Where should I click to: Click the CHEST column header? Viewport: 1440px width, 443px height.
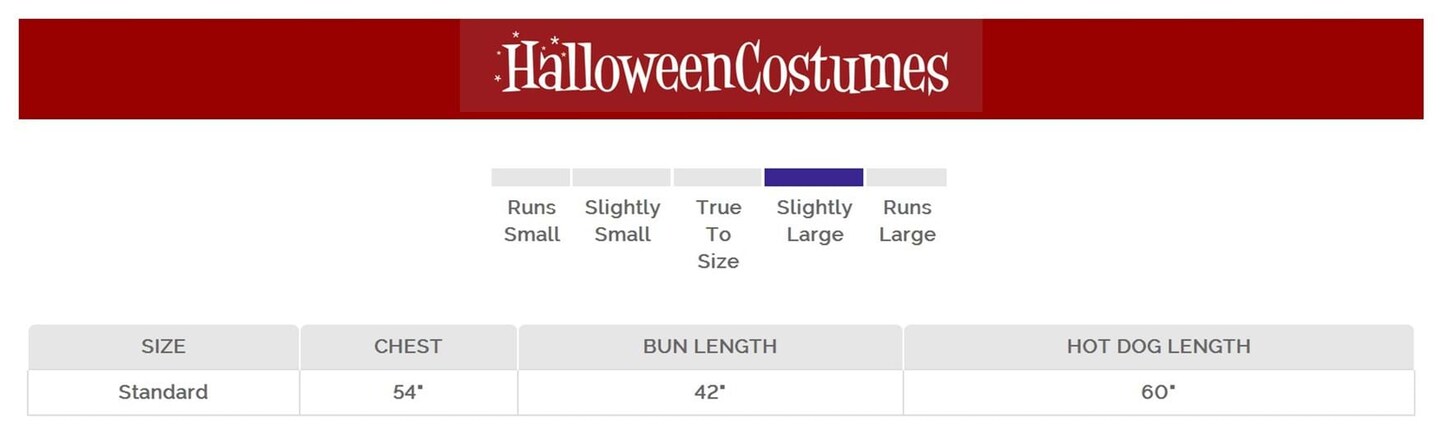408,347
